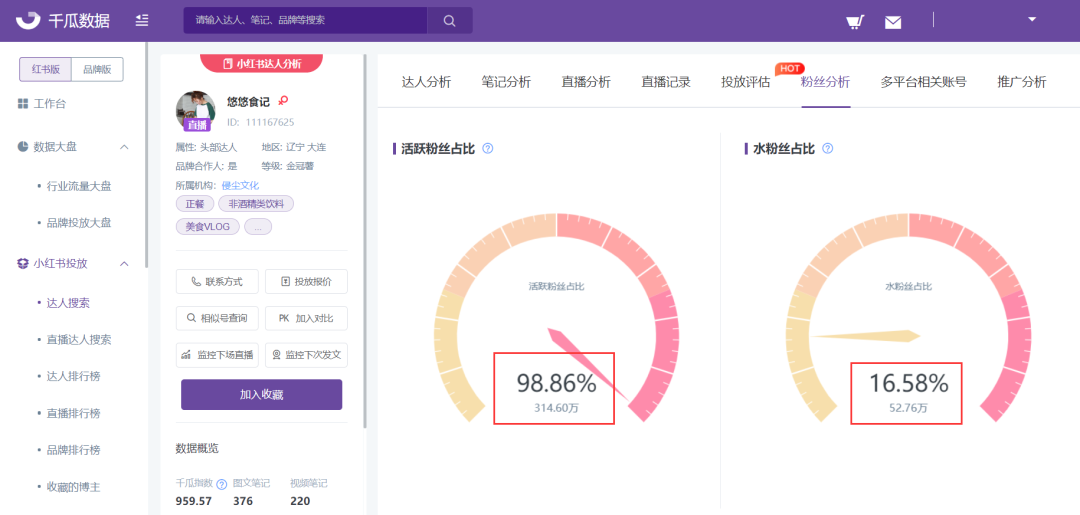This screenshot has width=1080, height=515.
Task: Click the 正餐 tag
Action: [195, 204]
